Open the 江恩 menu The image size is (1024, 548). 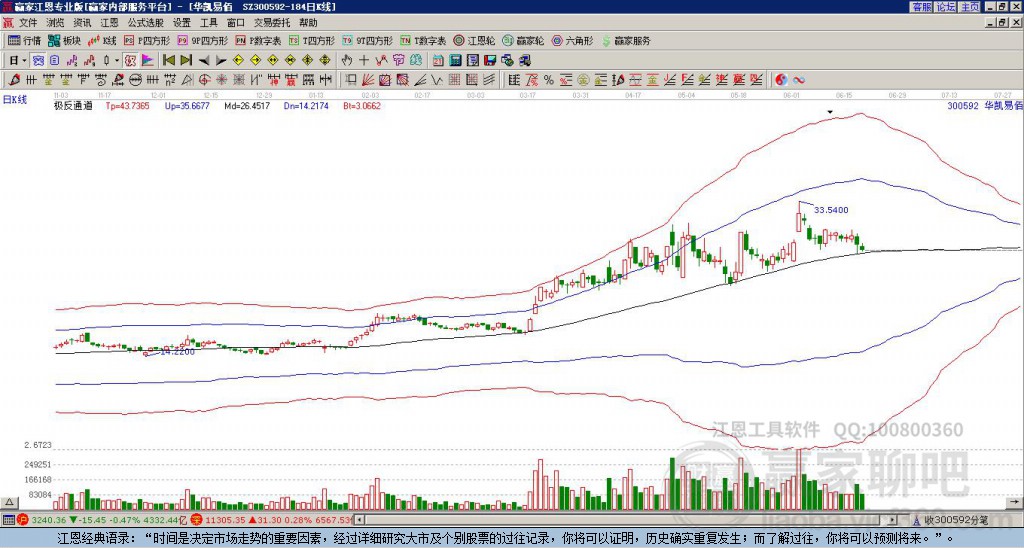click(x=110, y=23)
